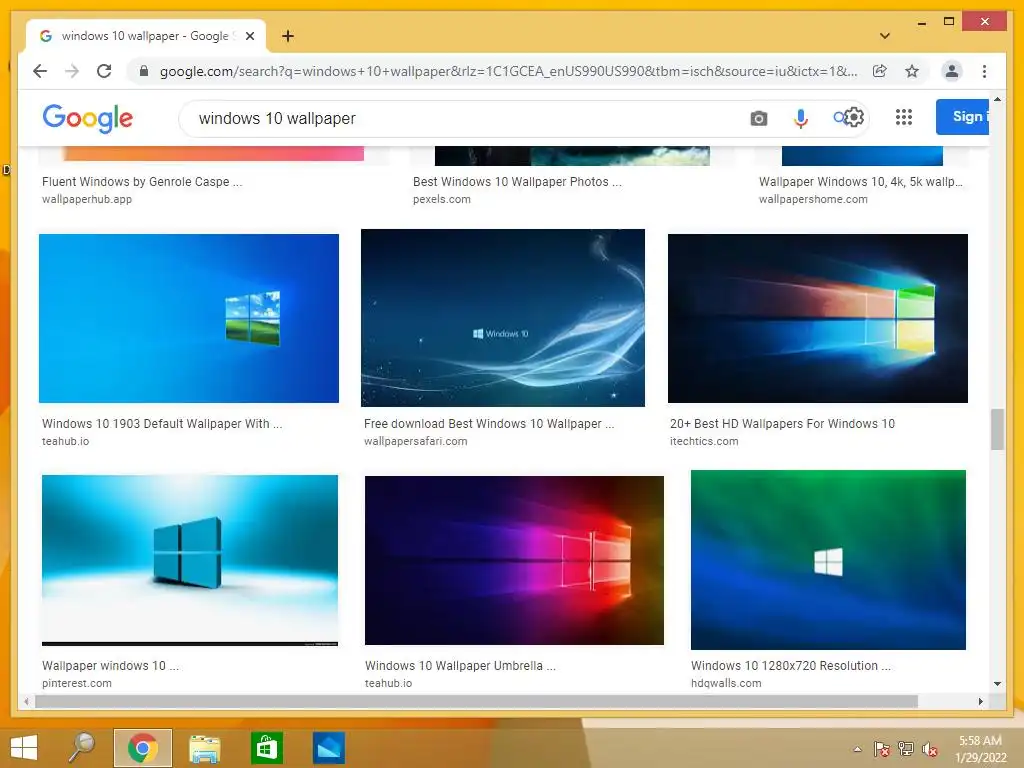Click the forward navigation arrow

click(72, 71)
